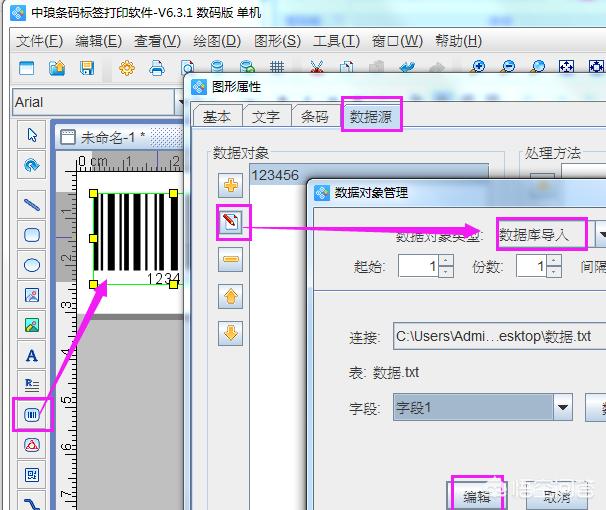Open the 窗口(W) menu

(397, 41)
